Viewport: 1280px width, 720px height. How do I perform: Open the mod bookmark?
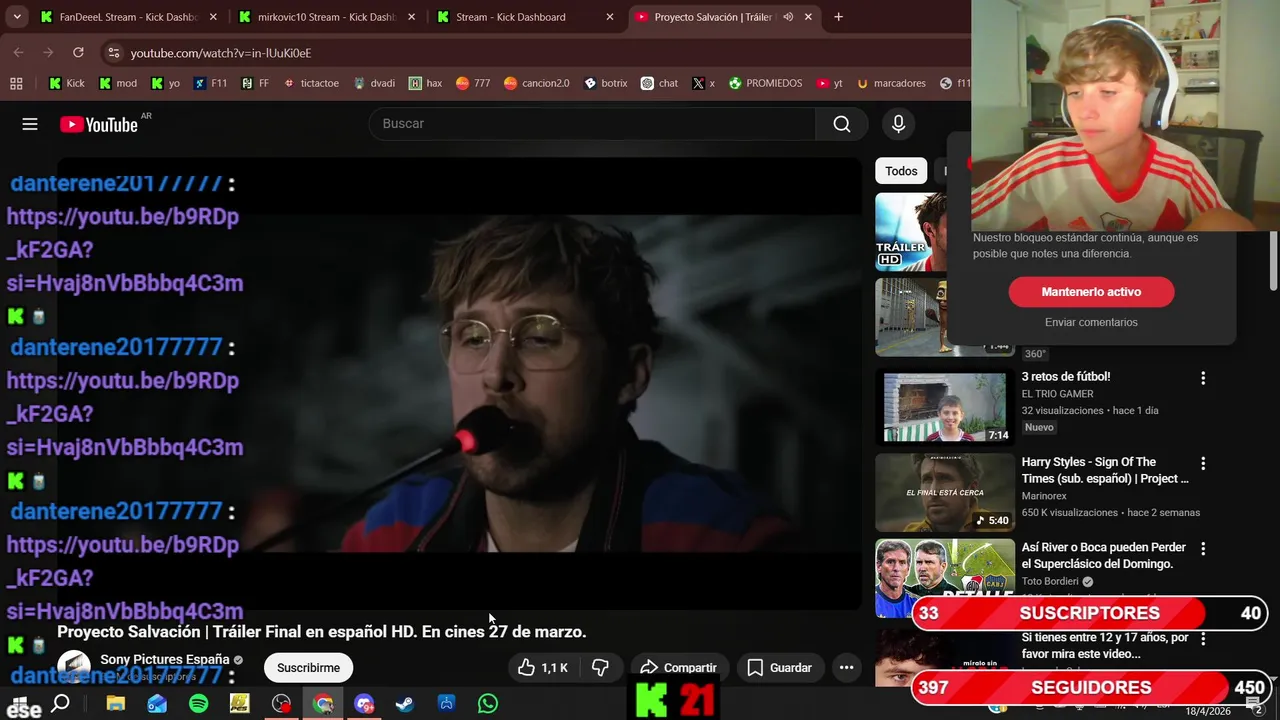pyautogui.click(x=118, y=83)
